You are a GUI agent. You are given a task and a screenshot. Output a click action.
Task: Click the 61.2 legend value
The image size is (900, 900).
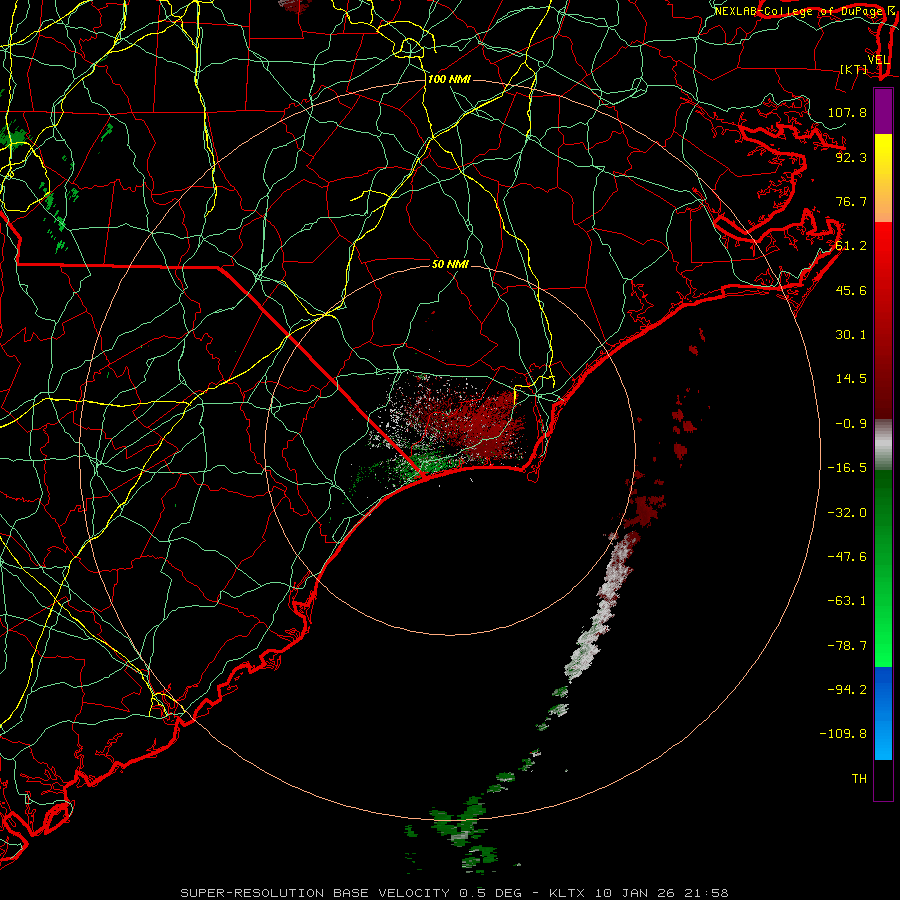pos(851,246)
